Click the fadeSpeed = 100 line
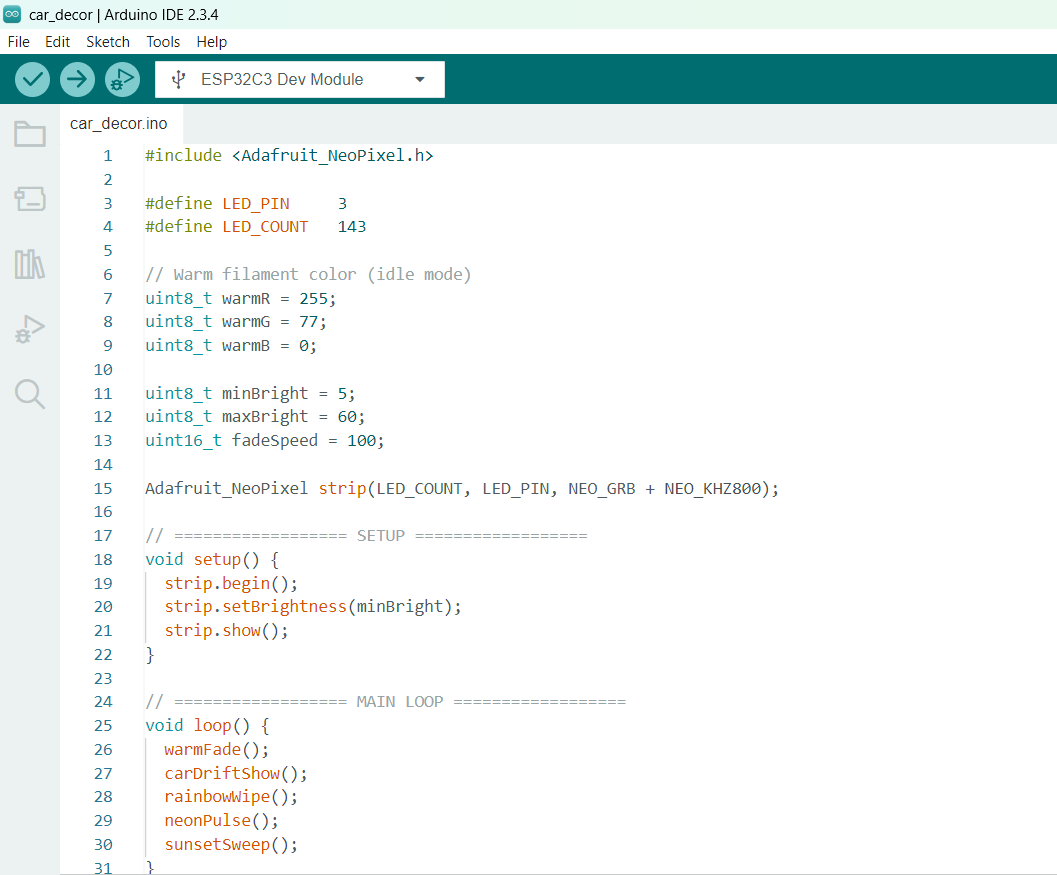1057x875 pixels. click(x=265, y=441)
